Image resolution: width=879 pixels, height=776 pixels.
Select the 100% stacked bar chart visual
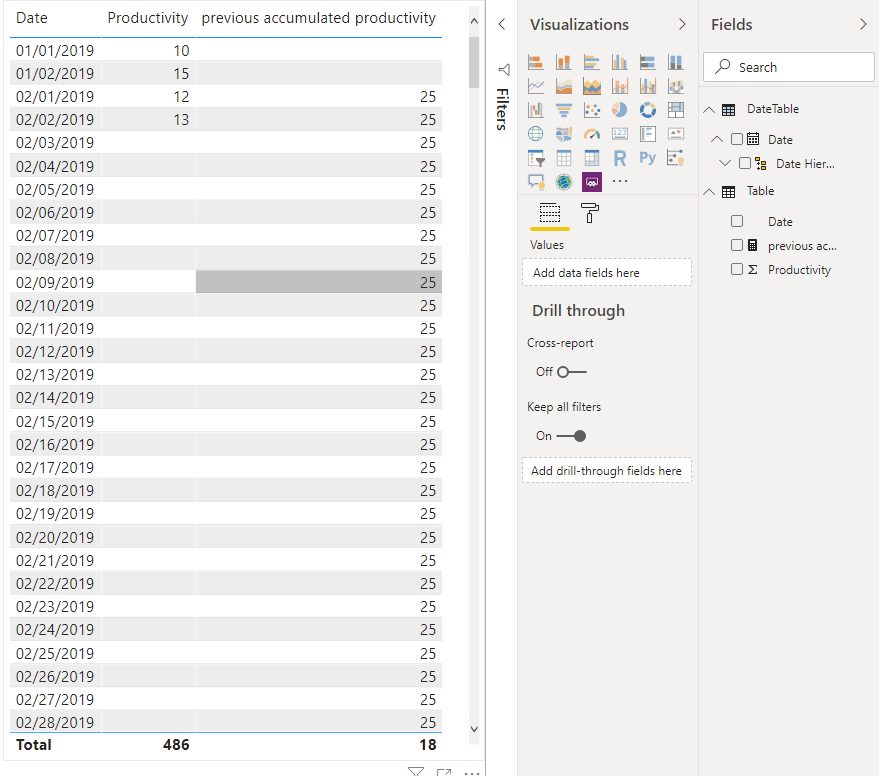(x=648, y=62)
